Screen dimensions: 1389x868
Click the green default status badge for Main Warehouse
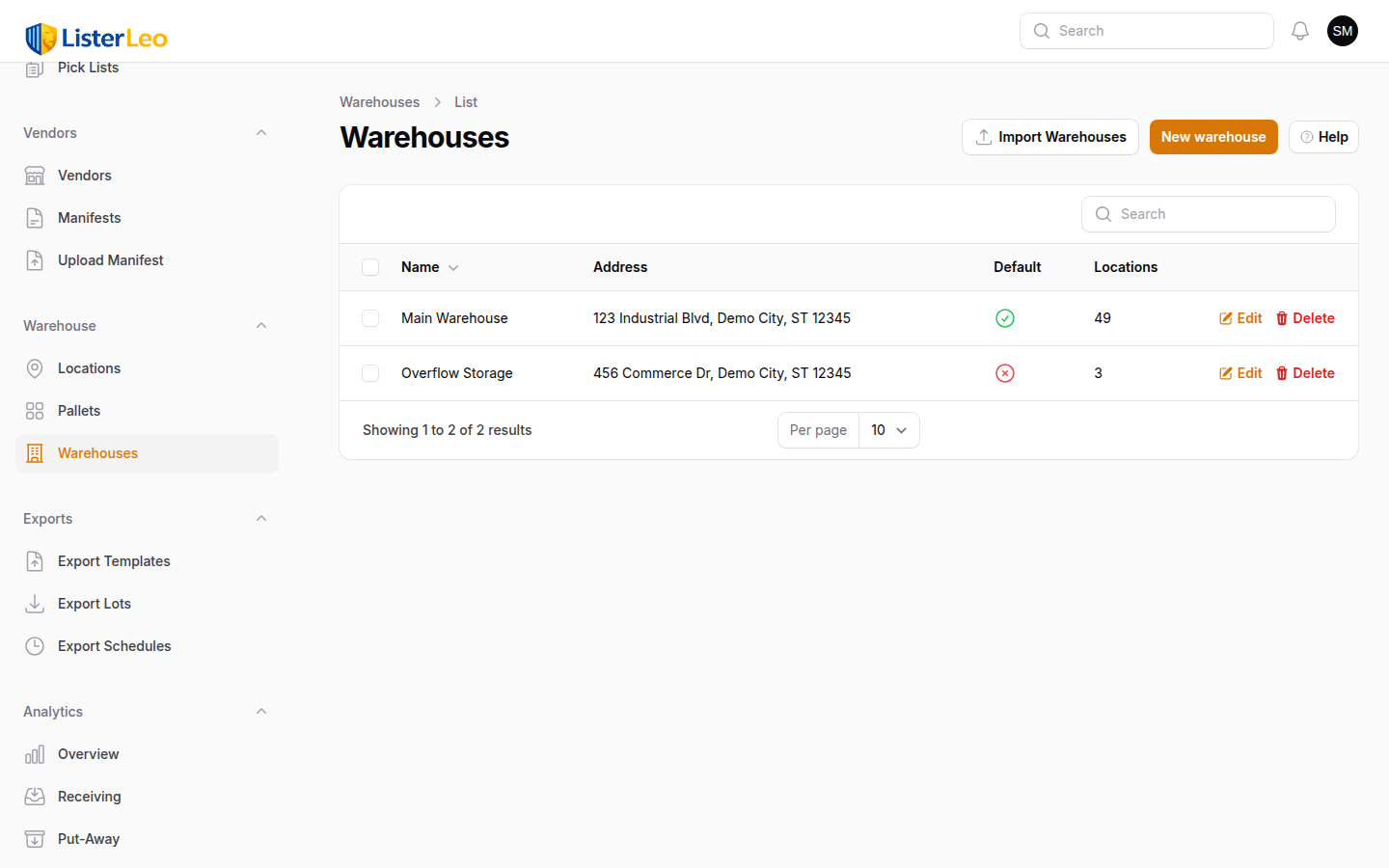point(1004,317)
